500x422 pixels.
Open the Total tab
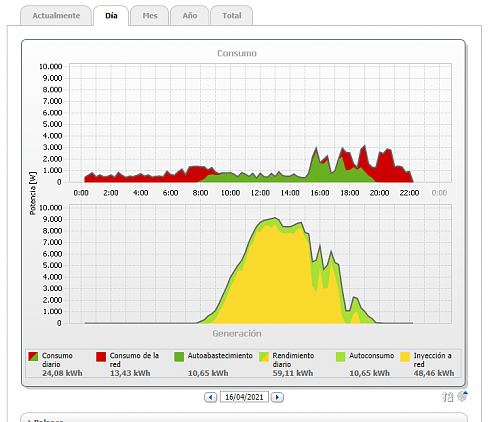point(232,16)
